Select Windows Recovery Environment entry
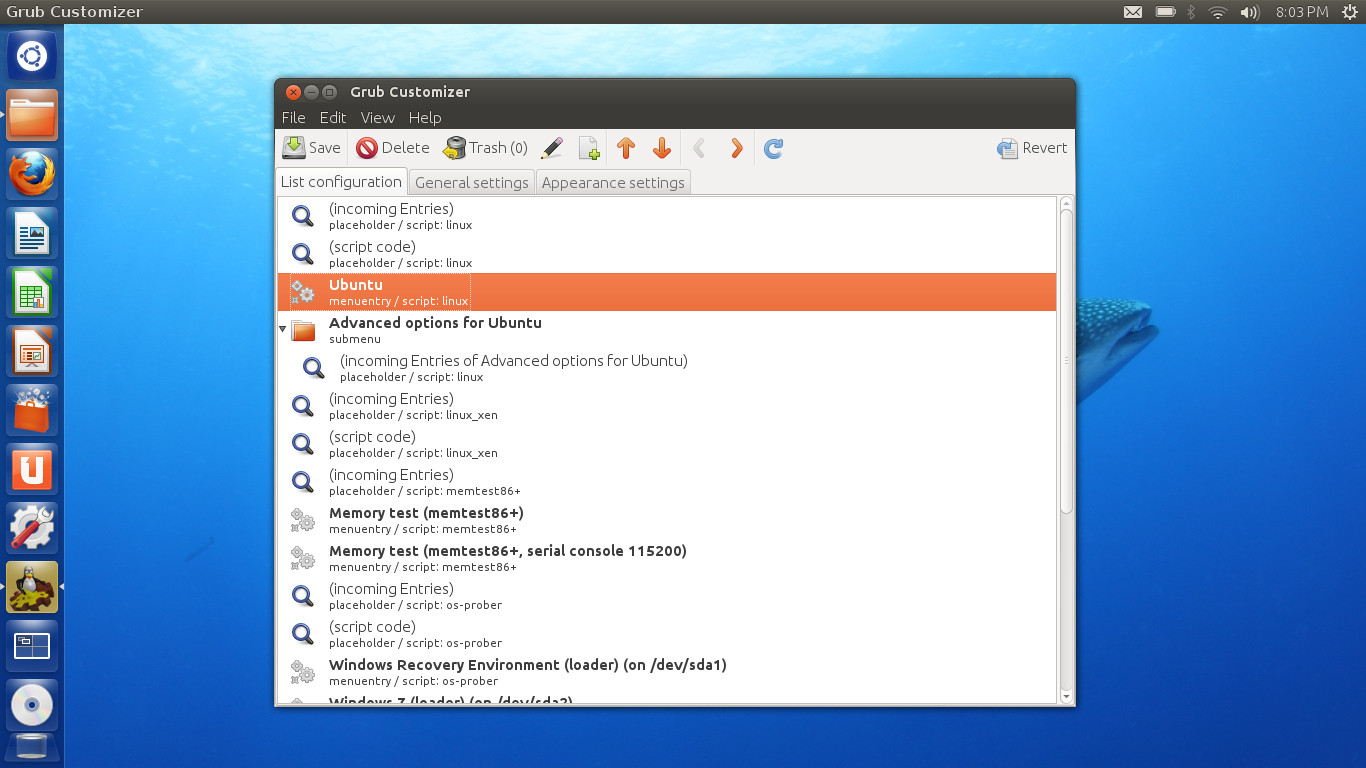 [x=667, y=672]
